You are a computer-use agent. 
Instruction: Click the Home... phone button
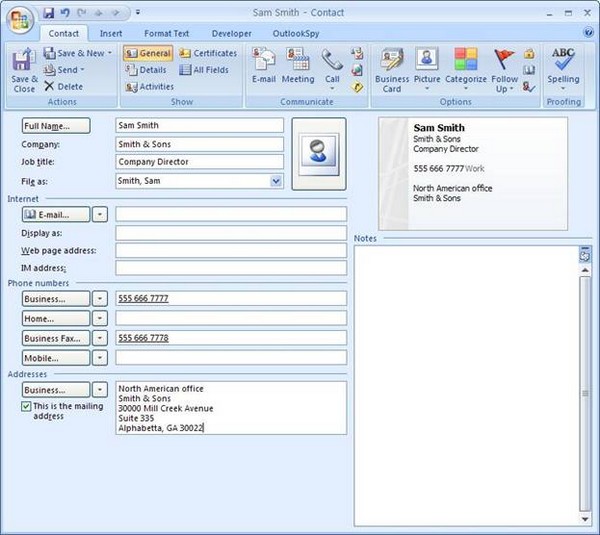click(x=56, y=318)
